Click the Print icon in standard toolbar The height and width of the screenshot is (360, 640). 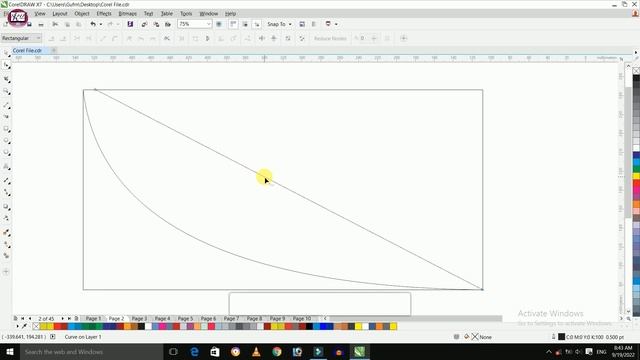pyautogui.click(x=41, y=24)
